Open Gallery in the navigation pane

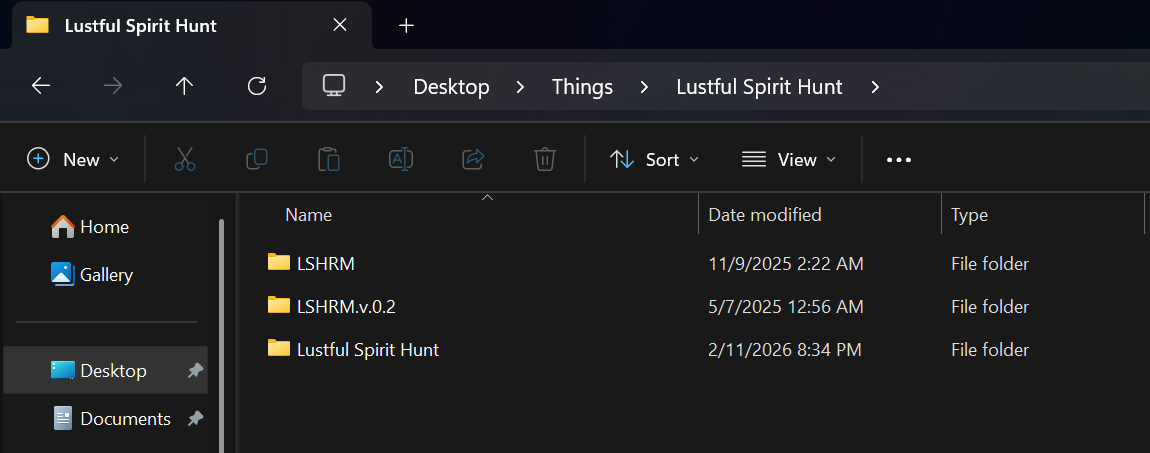[106, 274]
